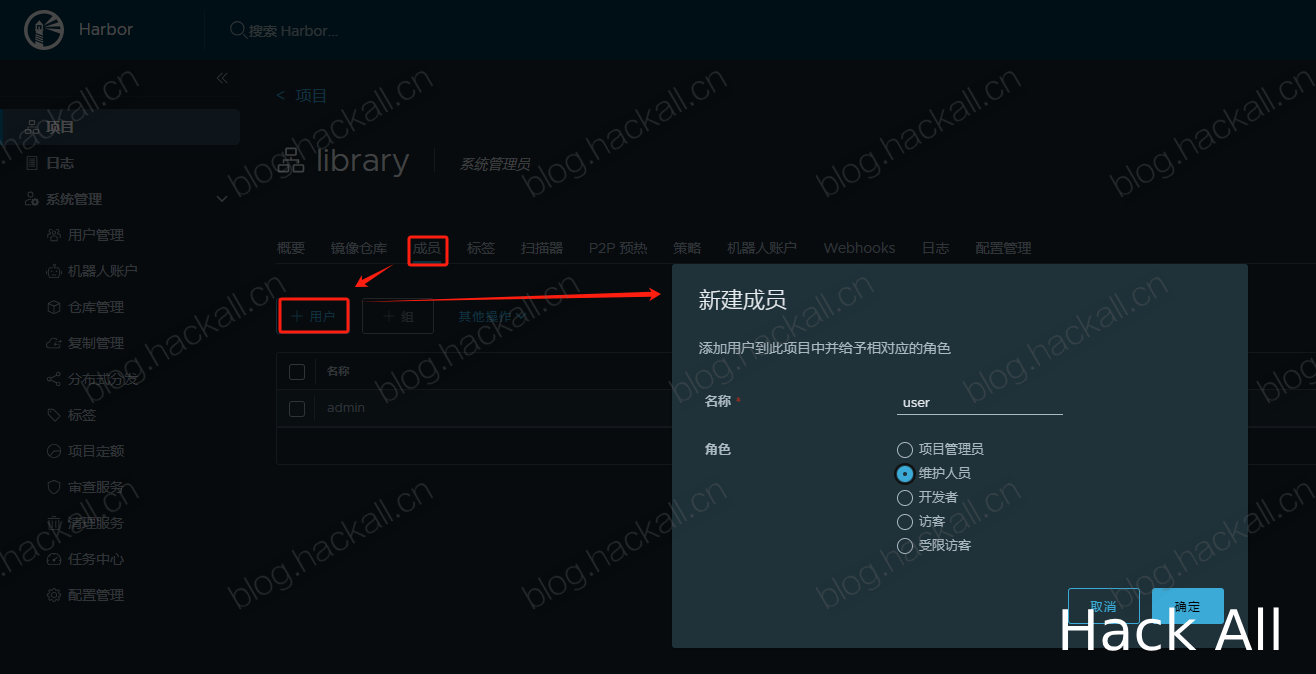Click the Harbor title text
1316x674 pixels.
[x=106, y=29]
